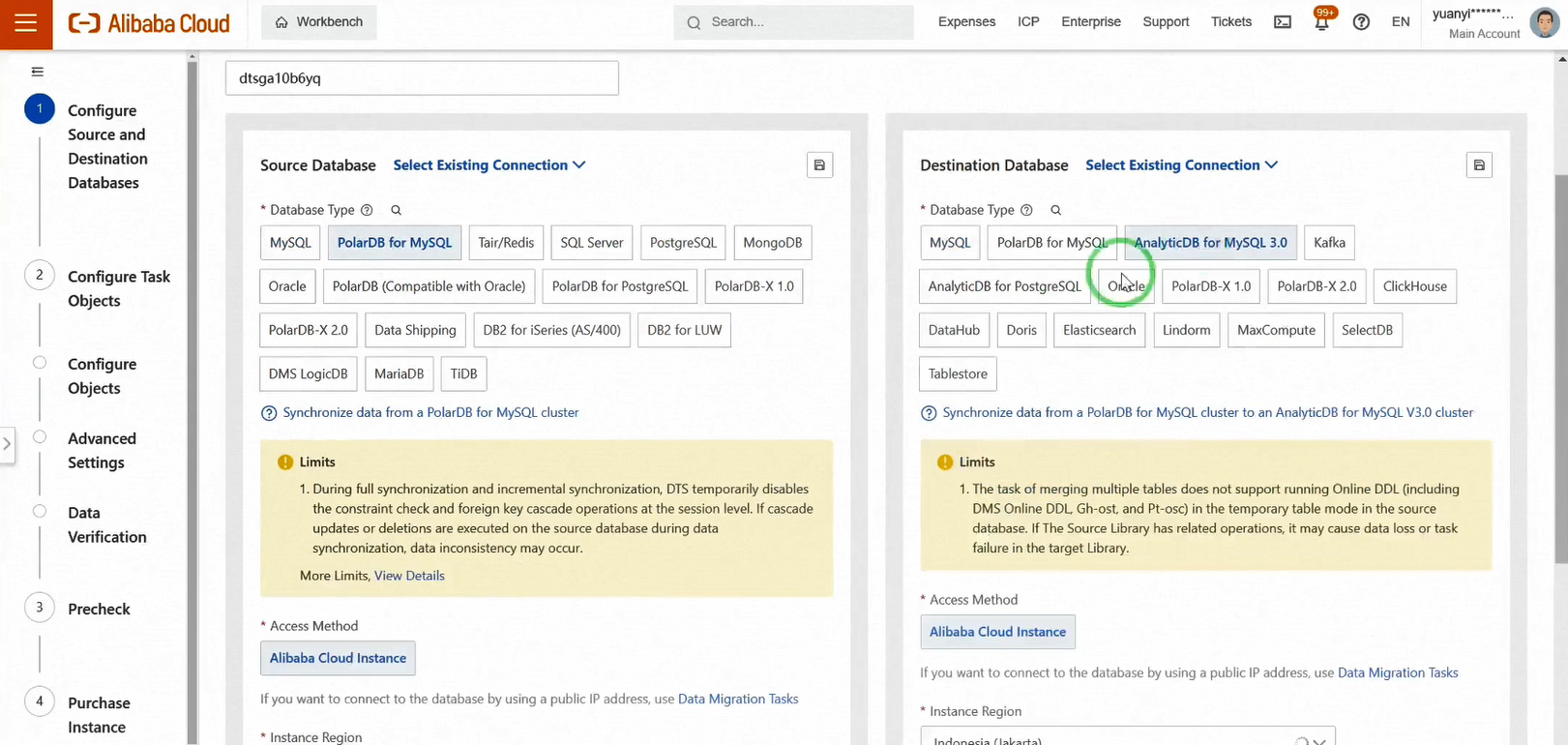This screenshot has width=1568, height=745.
Task: Select SelectDB as destination type
Action: click(x=1367, y=330)
